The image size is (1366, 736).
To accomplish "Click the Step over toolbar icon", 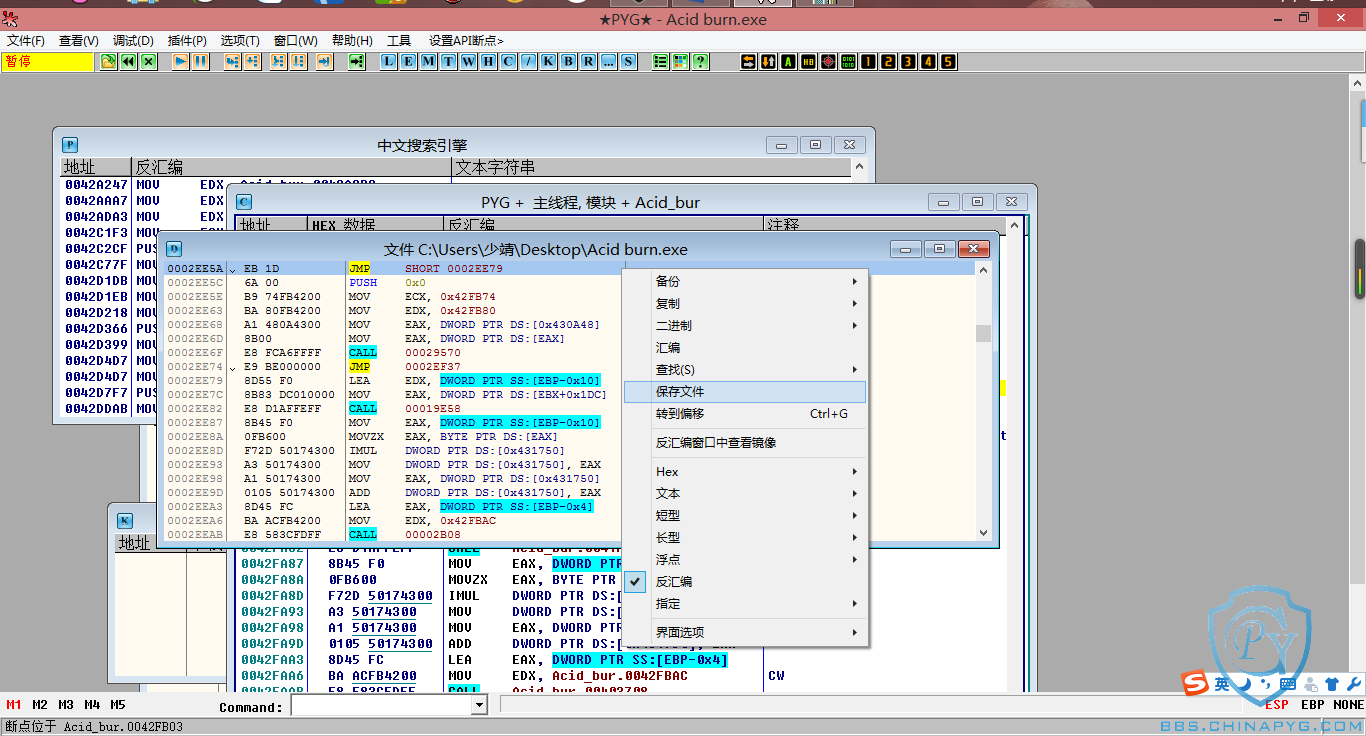I will [x=252, y=62].
